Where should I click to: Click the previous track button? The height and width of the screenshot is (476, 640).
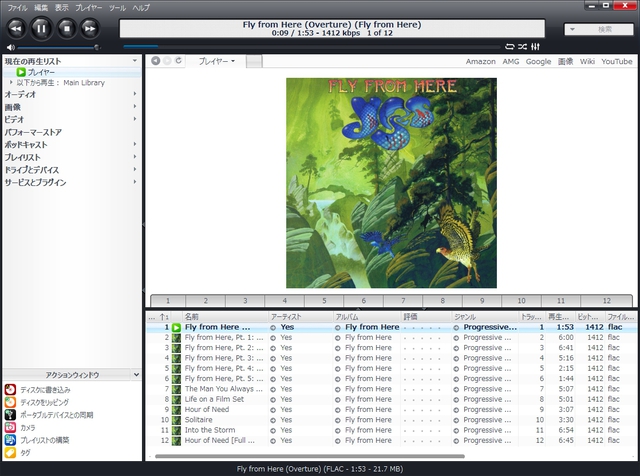pyautogui.click(x=16, y=28)
